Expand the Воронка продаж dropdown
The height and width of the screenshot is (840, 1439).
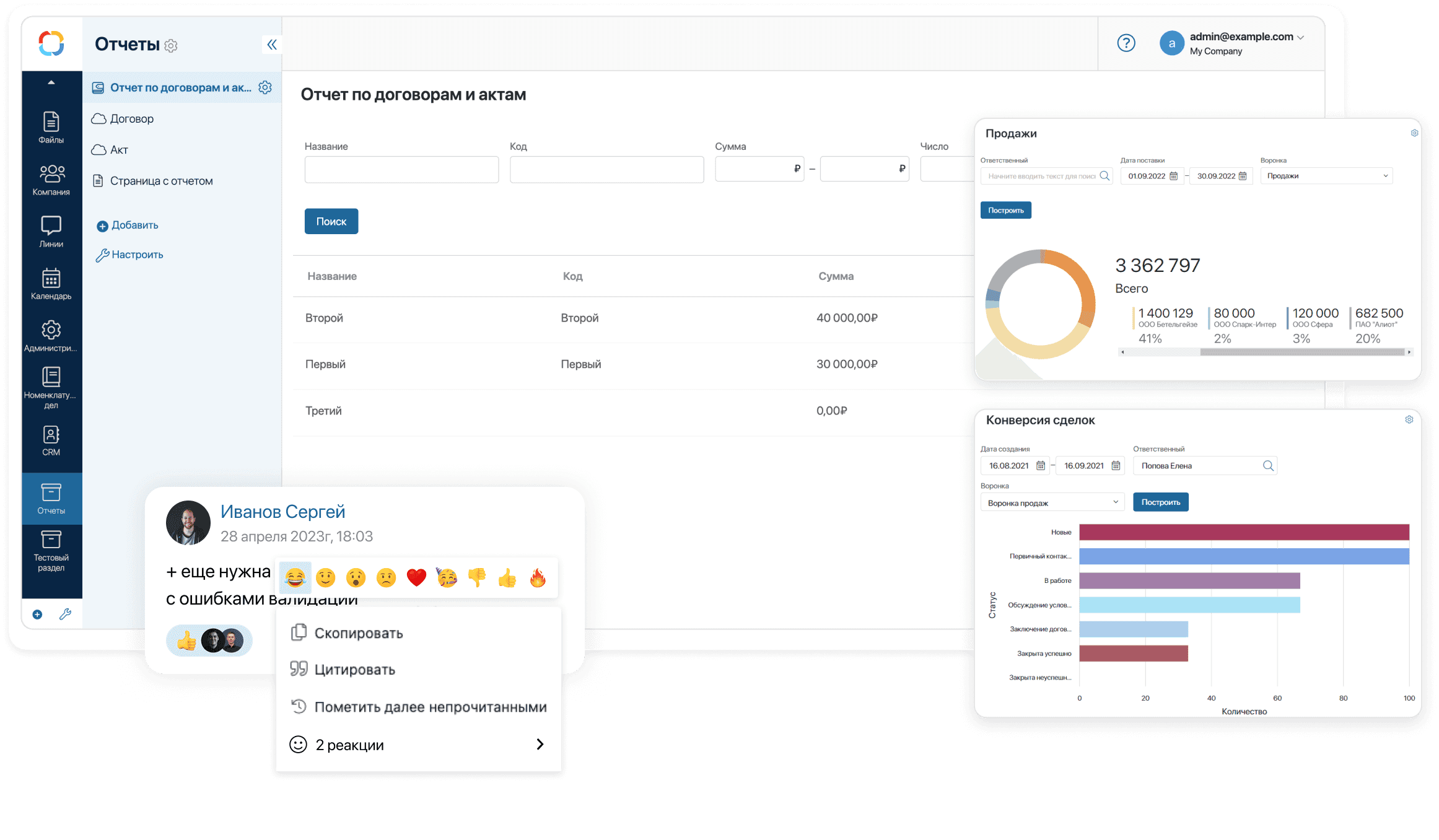point(1052,502)
